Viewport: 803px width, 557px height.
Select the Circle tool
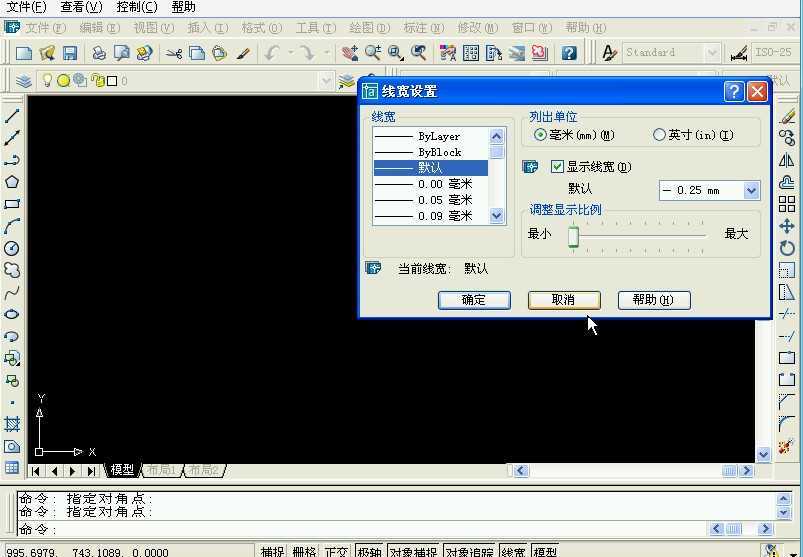pyautogui.click(x=12, y=248)
